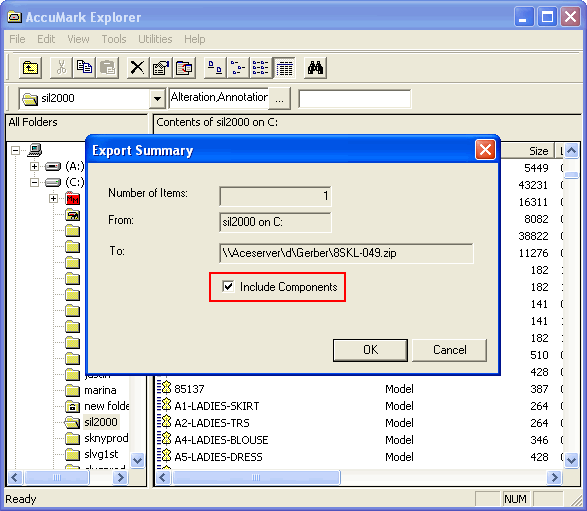Click contents list scroll right arrow
This screenshot has width=587, height=511.
554,477
